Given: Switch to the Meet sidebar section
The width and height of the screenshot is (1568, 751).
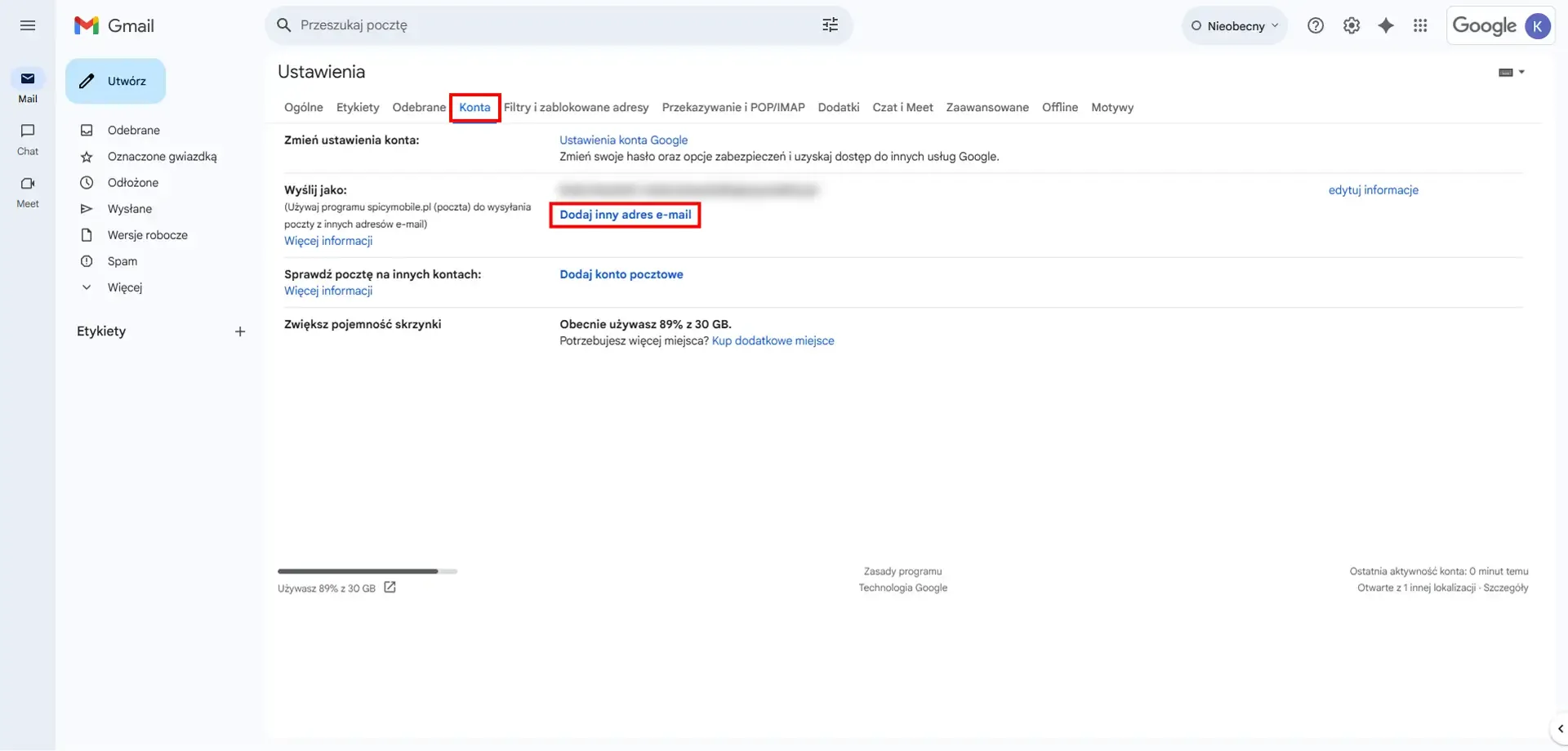Looking at the screenshot, I should point(27,191).
